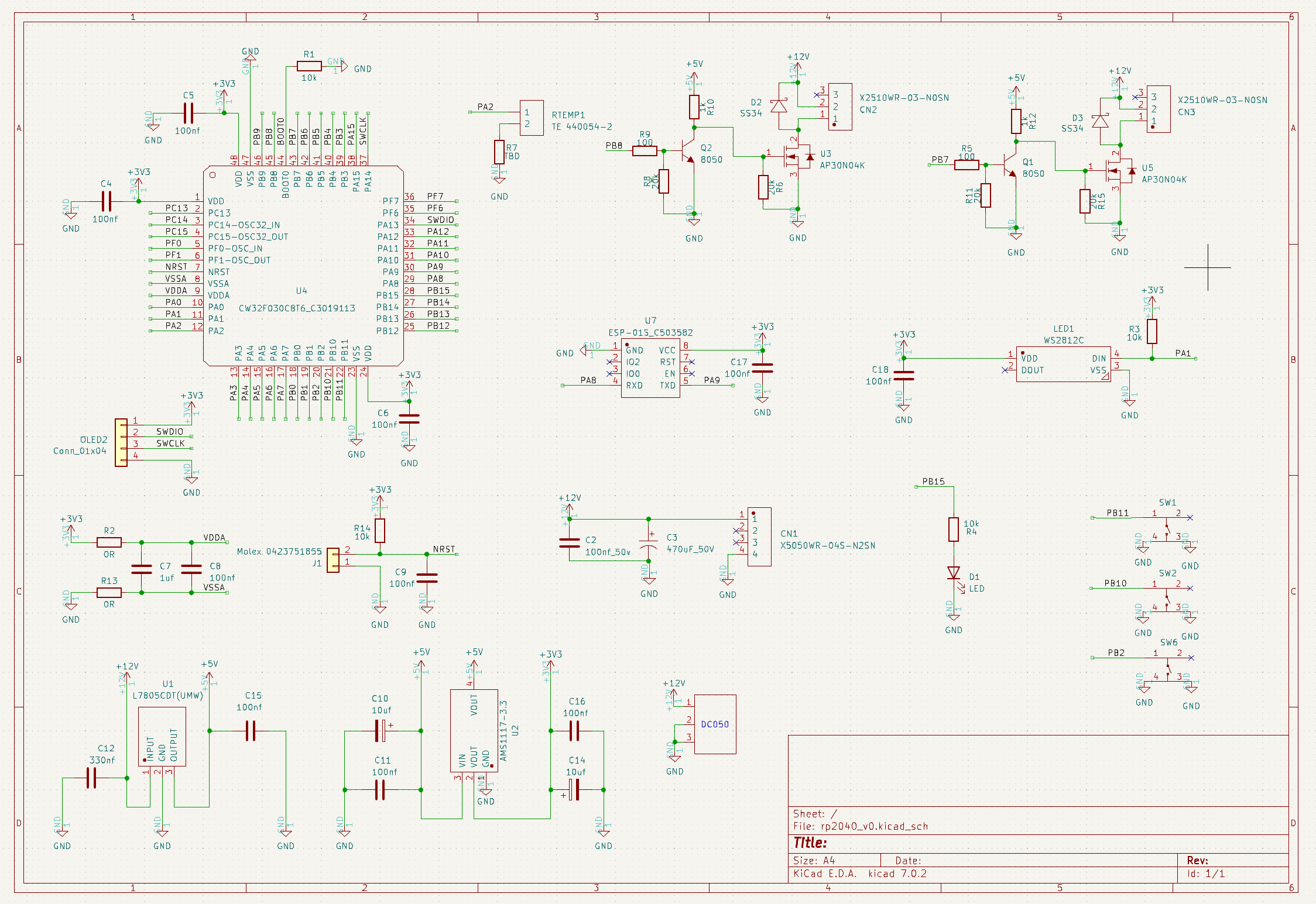Image resolution: width=1316 pixels, height=904 pixels.
Task: Click the SW1 push button switch symbol
Action: tap(1167, 528)
